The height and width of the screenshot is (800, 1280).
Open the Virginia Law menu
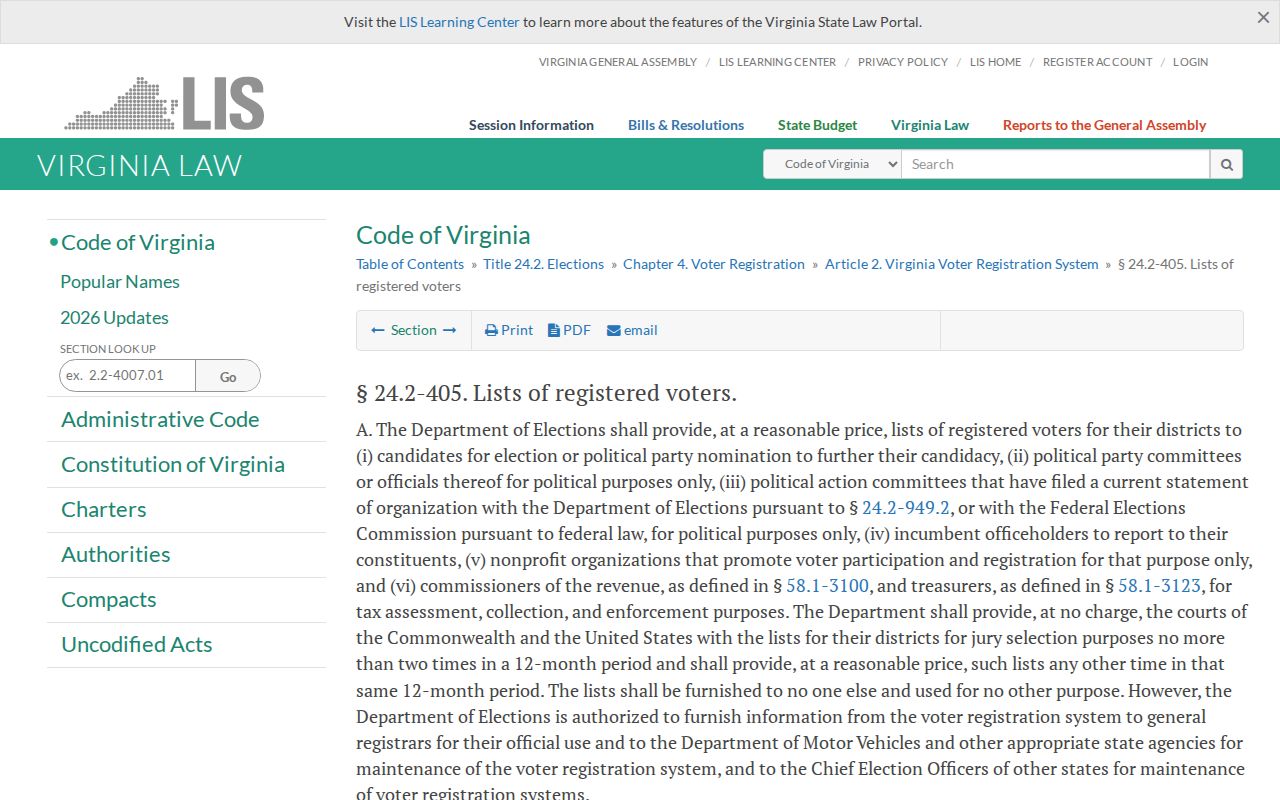click(930, 125)
